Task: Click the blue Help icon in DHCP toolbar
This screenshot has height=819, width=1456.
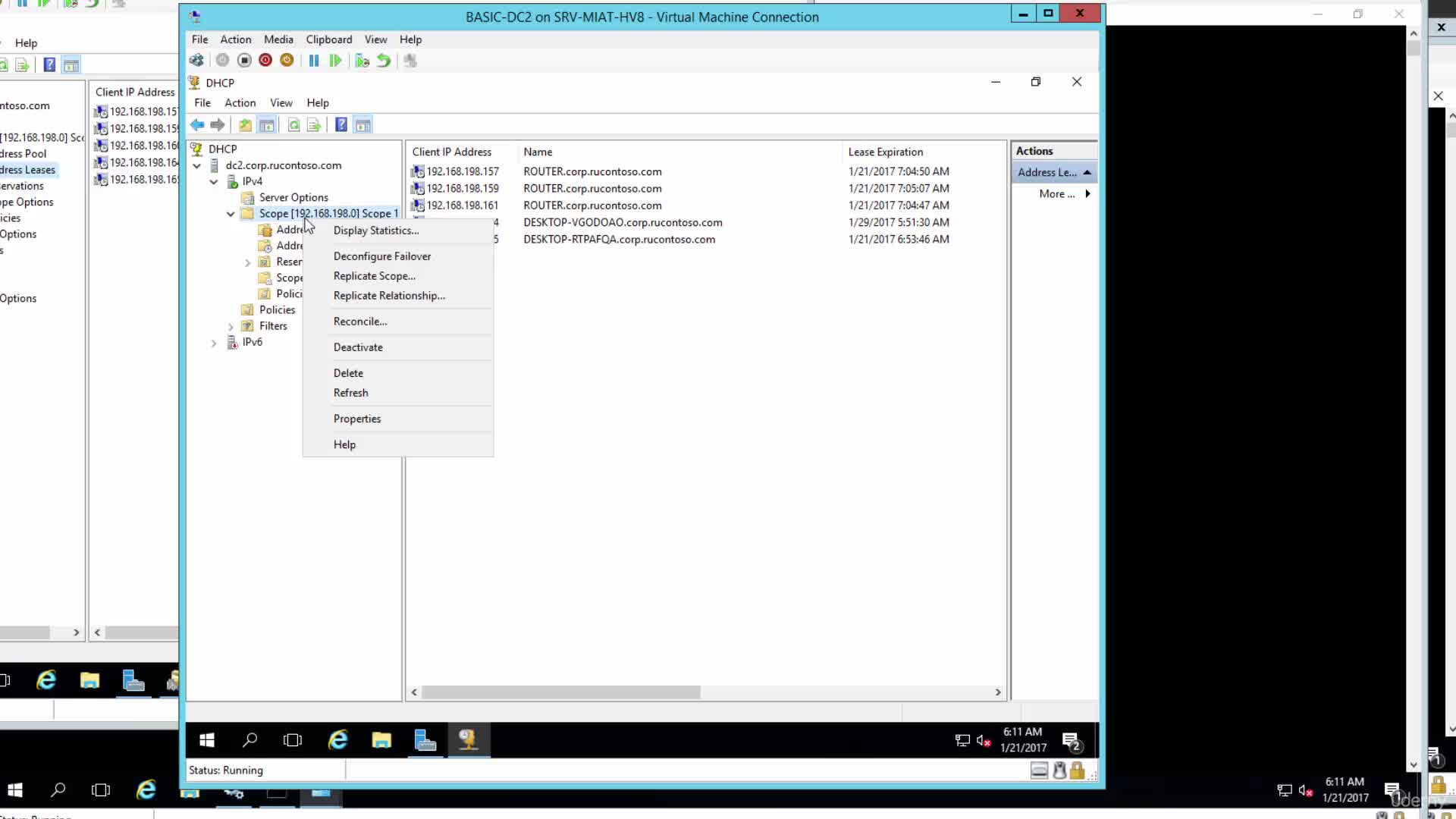Action: [x=341, y=125]
